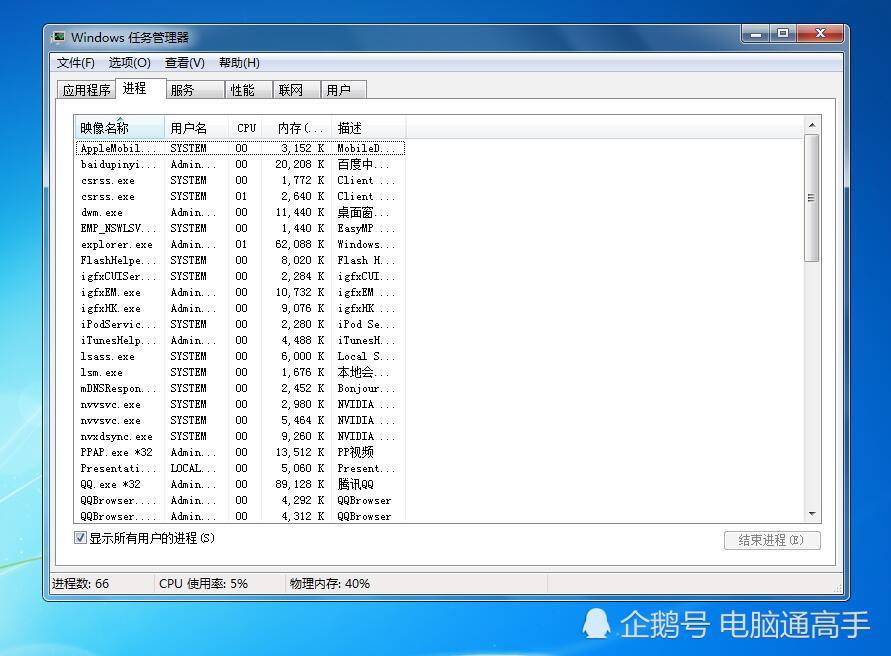The height and width of the screenshot is (656, 891).
Task: Select the 进程 tab
Action: click(140, 88)
